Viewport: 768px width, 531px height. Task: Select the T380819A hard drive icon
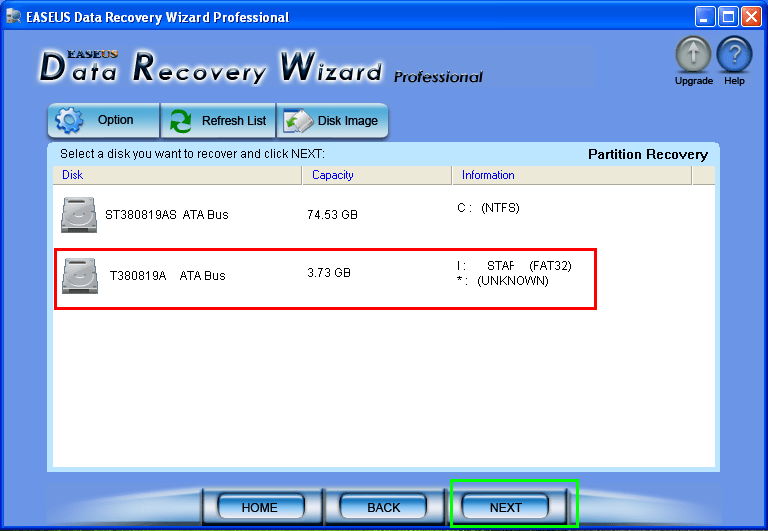(x=80, y=276)
